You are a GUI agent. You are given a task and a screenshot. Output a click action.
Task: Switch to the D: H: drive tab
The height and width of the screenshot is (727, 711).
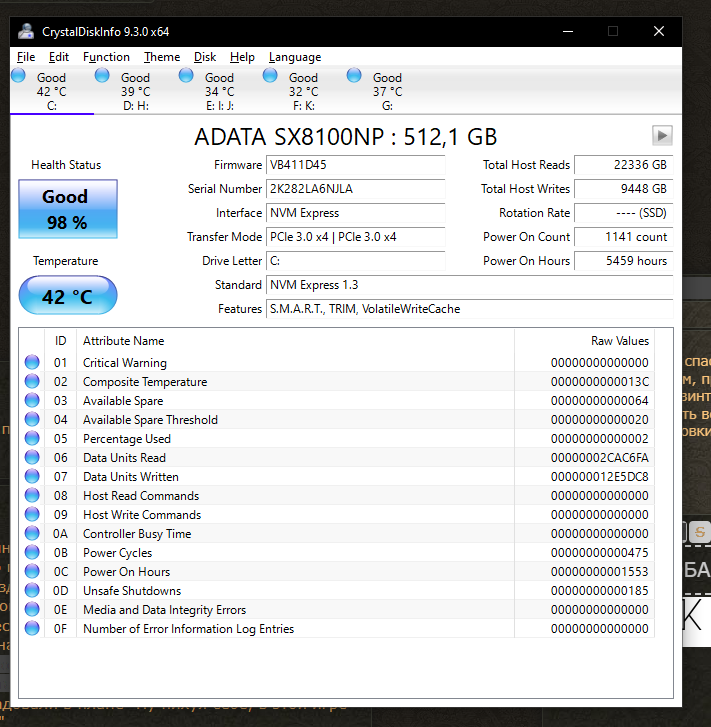coord(135,91)
